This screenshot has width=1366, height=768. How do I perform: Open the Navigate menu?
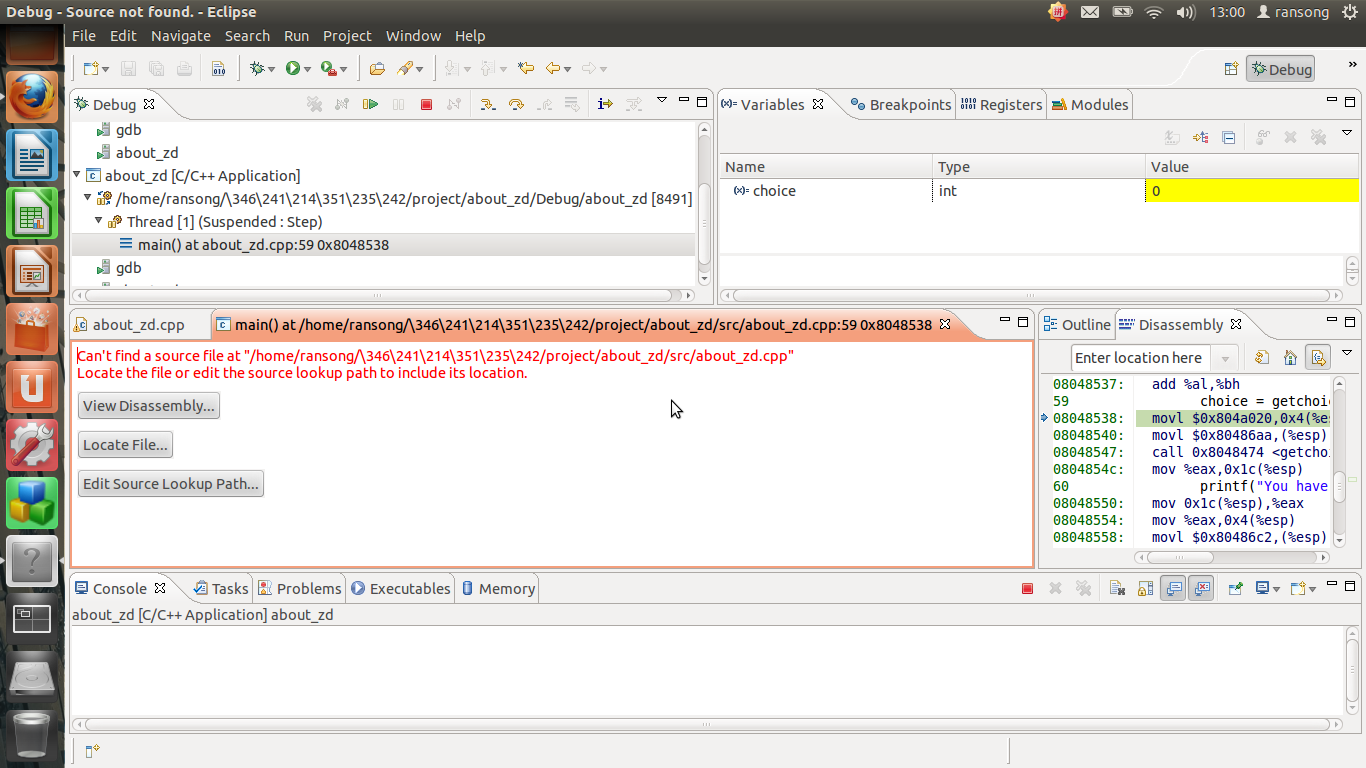181,36
